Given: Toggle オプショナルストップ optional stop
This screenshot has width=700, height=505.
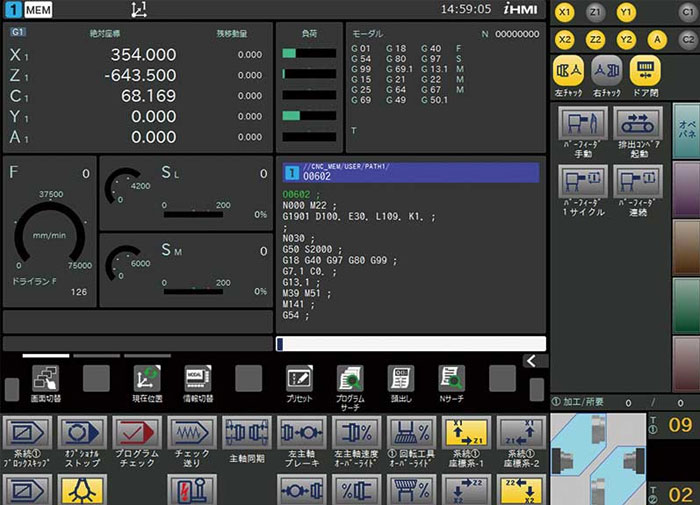Looking at the screenshot, I should point(82,433).
